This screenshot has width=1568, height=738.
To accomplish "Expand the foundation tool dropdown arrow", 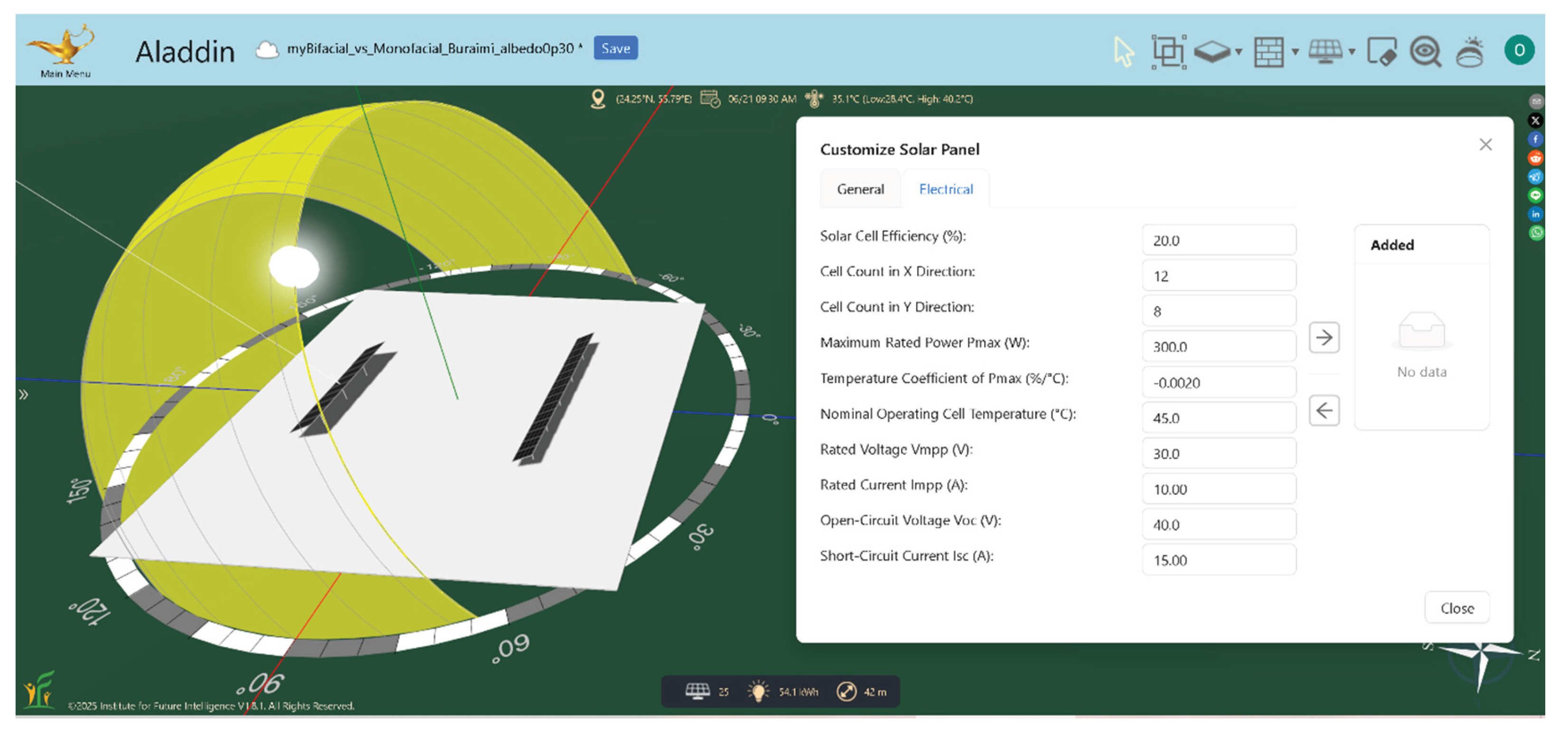I will pos(1239,52).
